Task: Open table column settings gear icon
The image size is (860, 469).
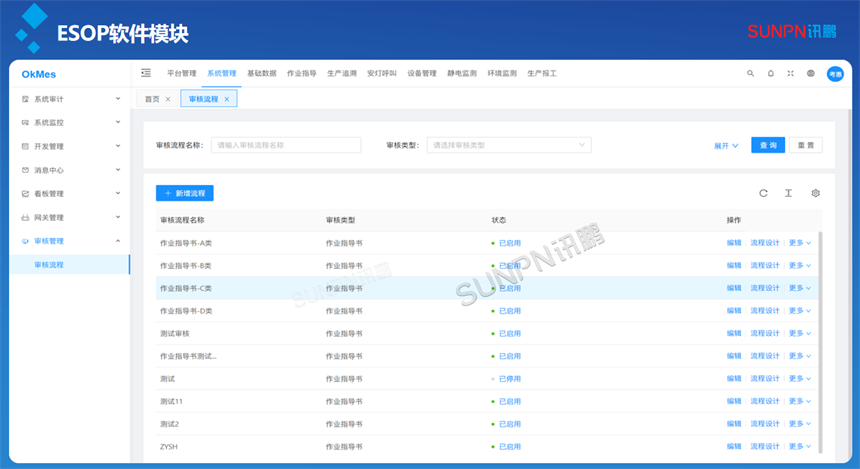Action: (816, 193)
